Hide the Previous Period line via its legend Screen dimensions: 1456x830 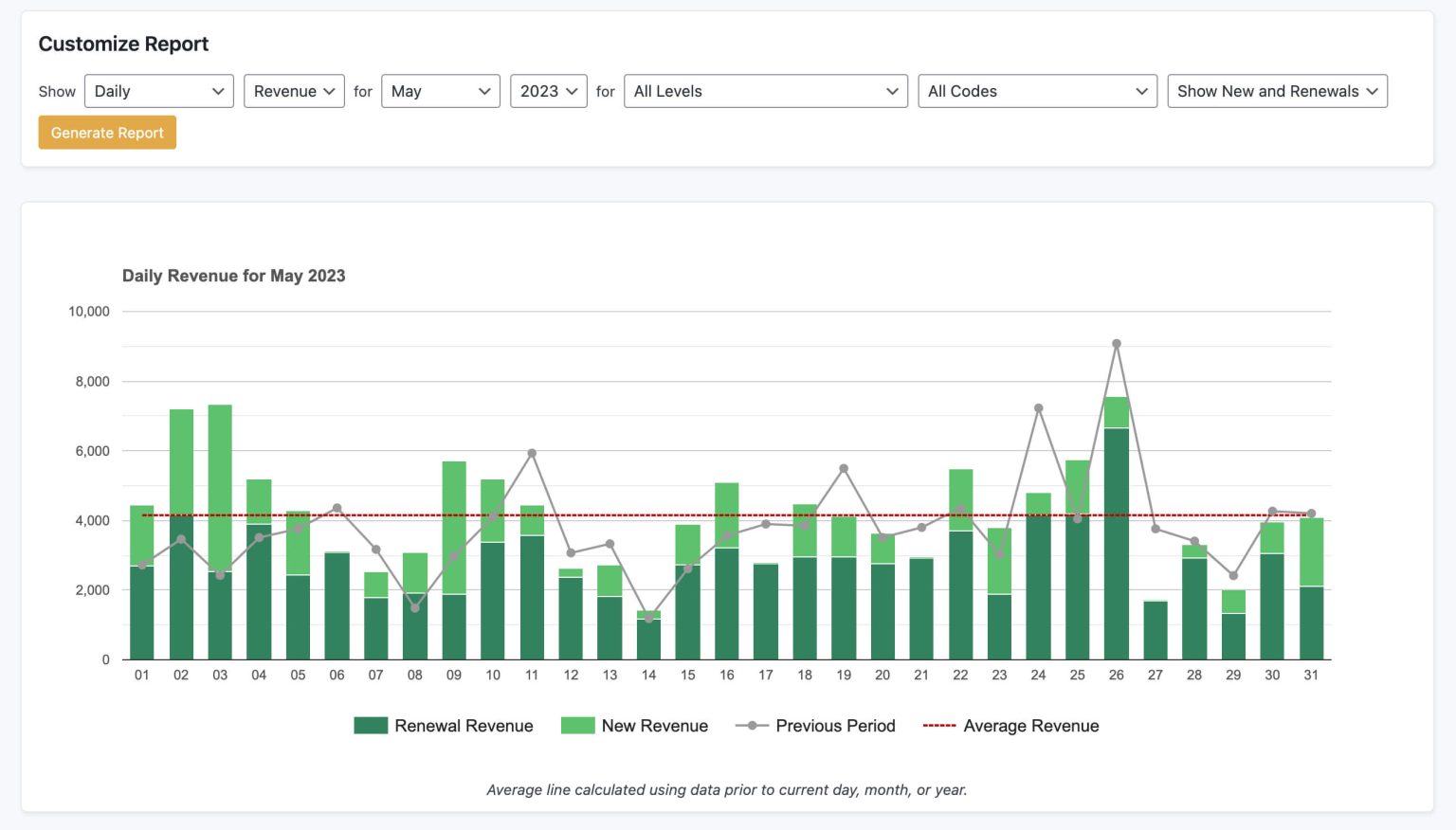pos(834,725)
